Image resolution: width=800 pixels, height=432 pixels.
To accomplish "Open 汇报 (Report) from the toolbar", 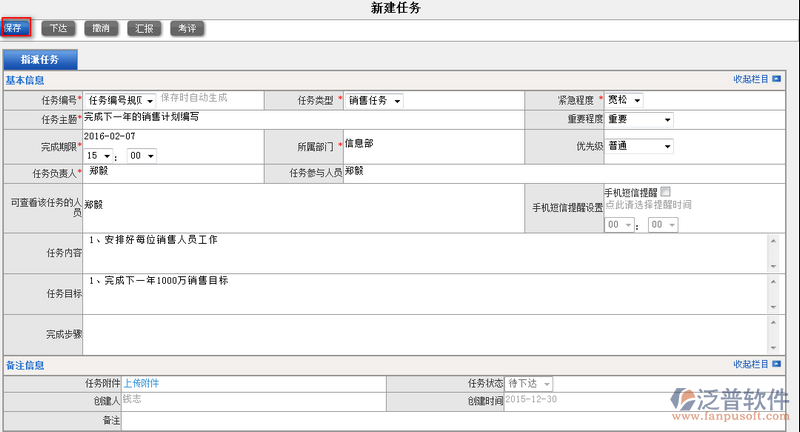I will 144,28.
